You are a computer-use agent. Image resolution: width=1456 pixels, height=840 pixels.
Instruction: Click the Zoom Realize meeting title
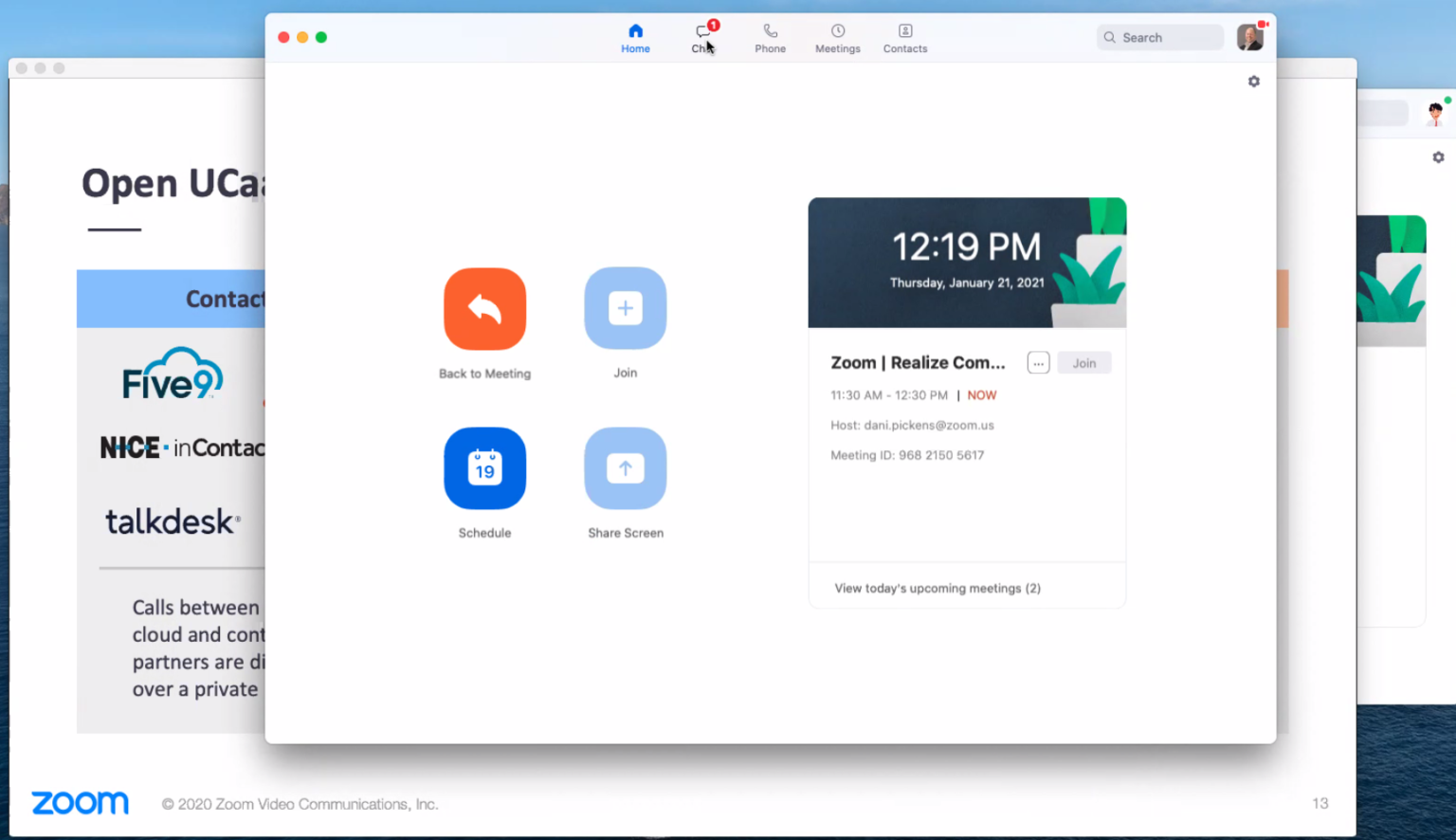(917, 363)
